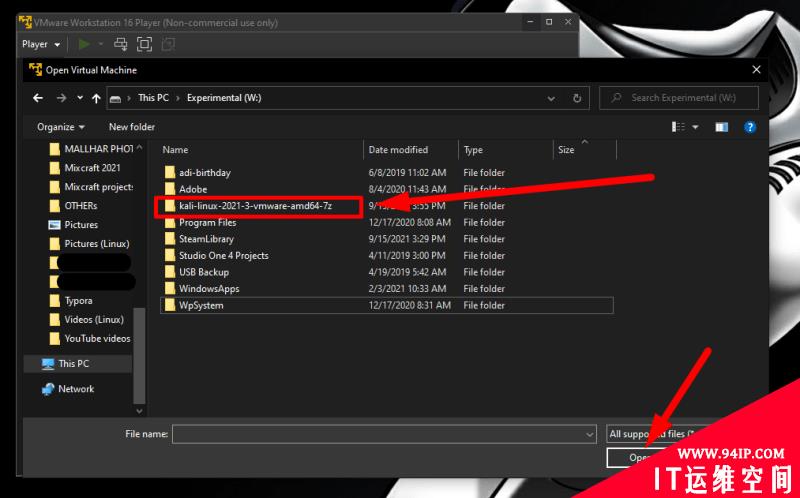The width and height of the screenshot is (800, 498).
Task: Go forward with the right arrow
Action: pyautogui.click(x=61, y=98)
